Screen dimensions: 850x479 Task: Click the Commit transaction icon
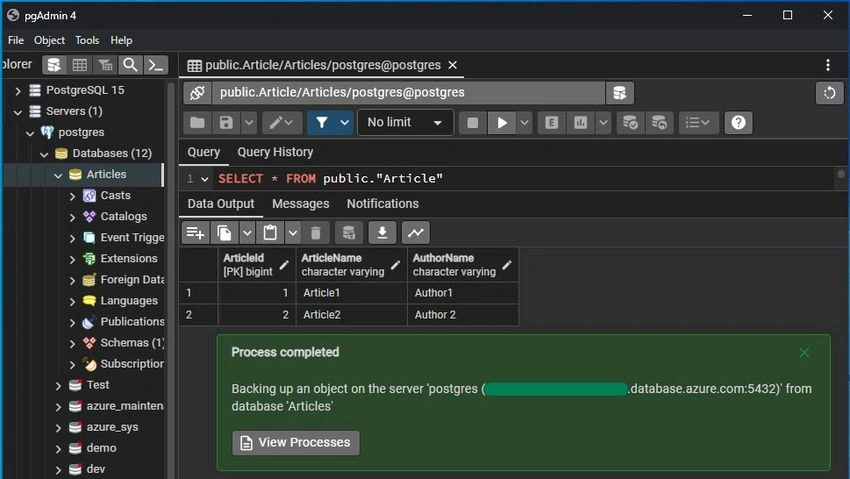[x=630, y=123]
